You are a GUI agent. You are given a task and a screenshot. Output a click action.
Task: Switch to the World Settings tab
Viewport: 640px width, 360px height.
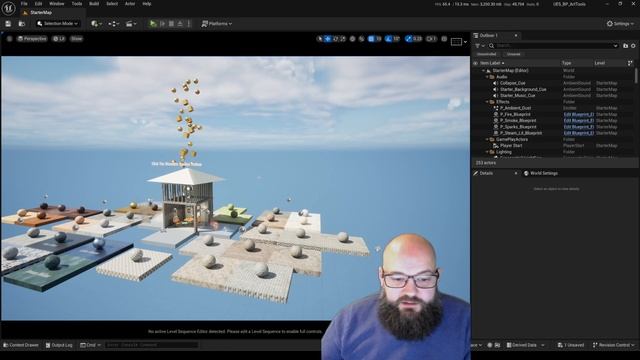541,173
